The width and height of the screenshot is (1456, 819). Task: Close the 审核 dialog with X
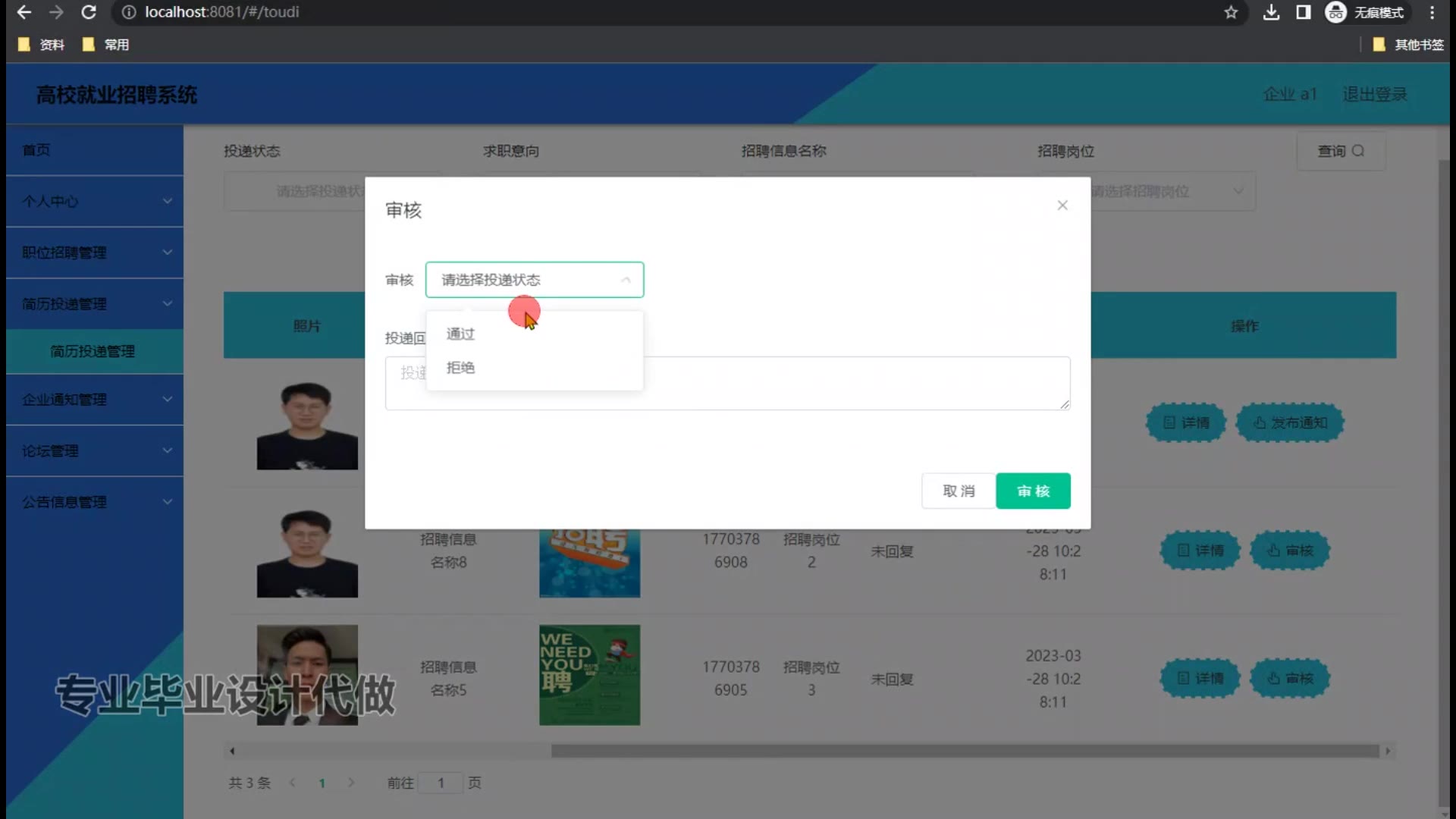(1062, 206)
